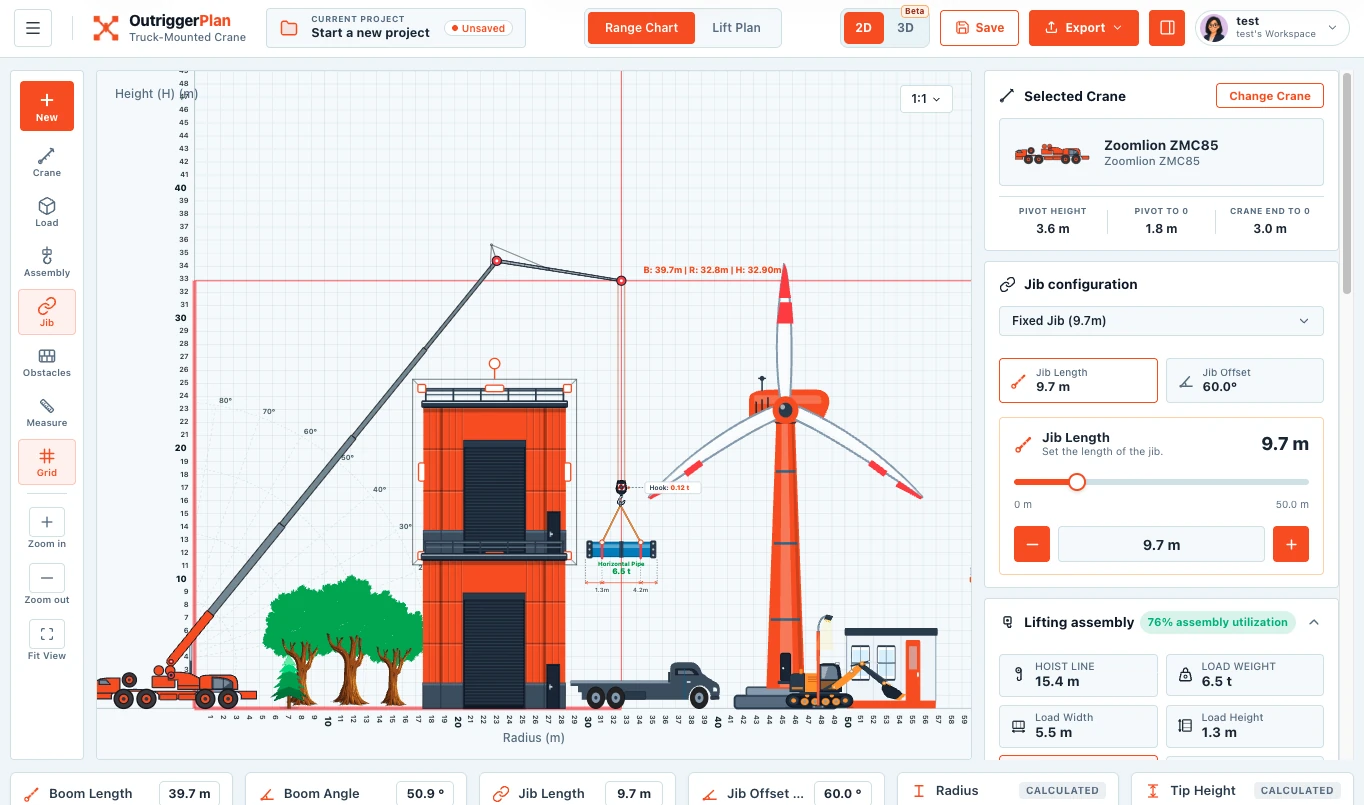Switch to 3D Beta view

[x=906, y=28]
